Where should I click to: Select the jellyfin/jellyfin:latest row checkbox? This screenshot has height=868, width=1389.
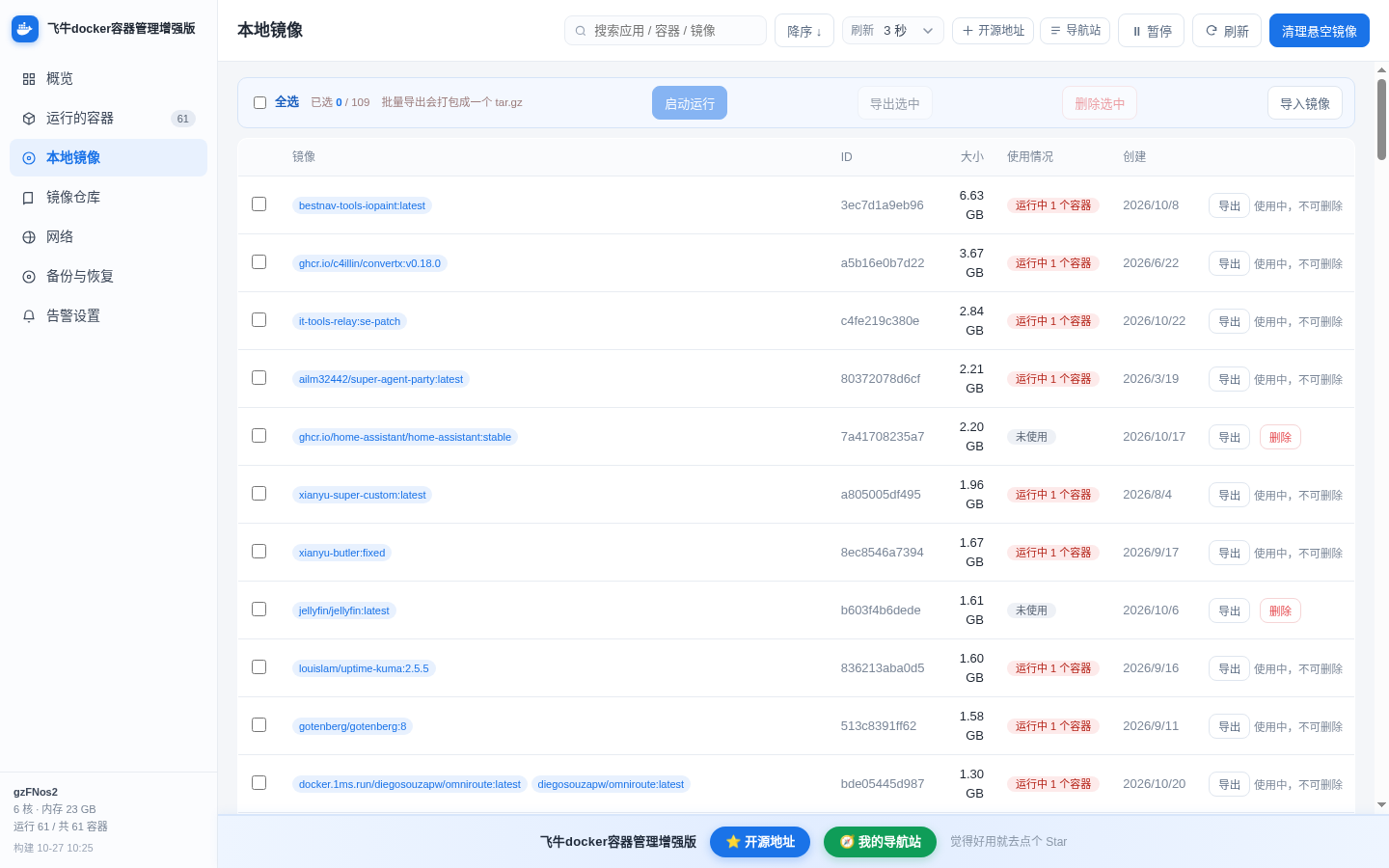(259, 609)
